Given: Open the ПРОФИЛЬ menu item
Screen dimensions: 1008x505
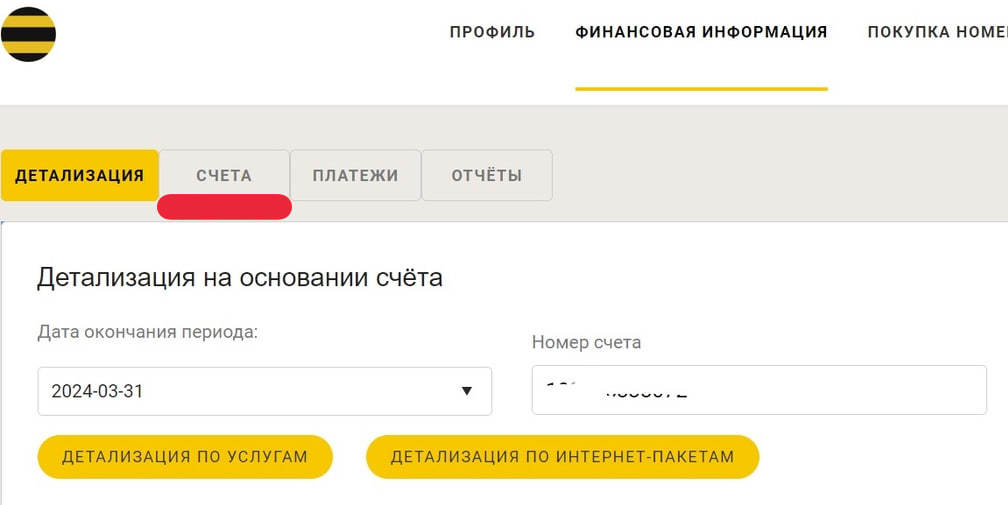Looking at the screenshot, I should point(492,32).
